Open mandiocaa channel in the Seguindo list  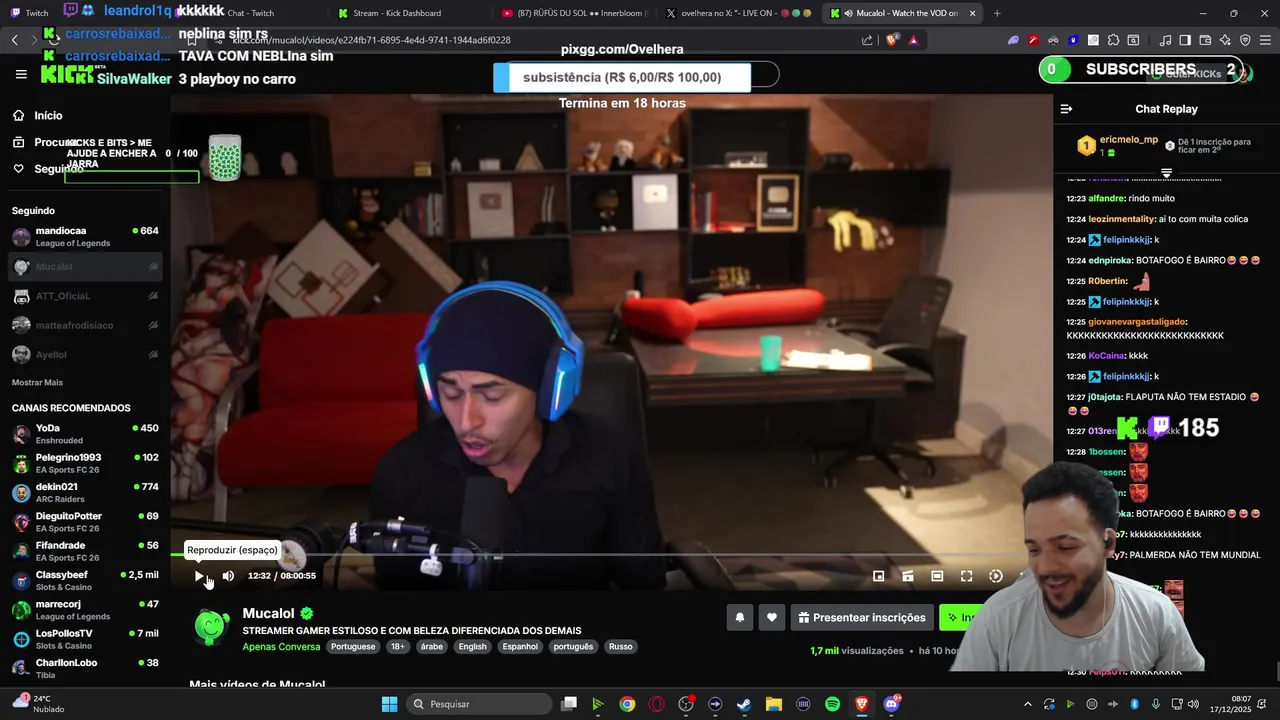tap(85, 237)
